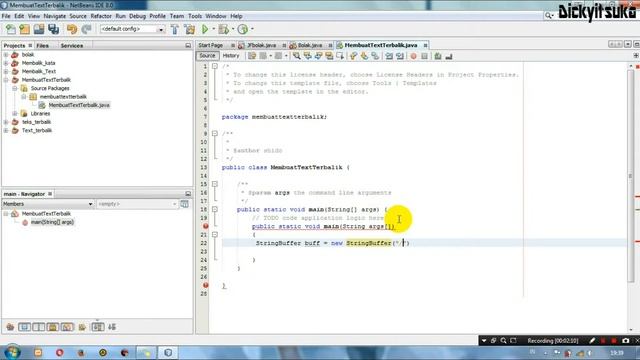
Task: Click the History view button
Action: 231,56
